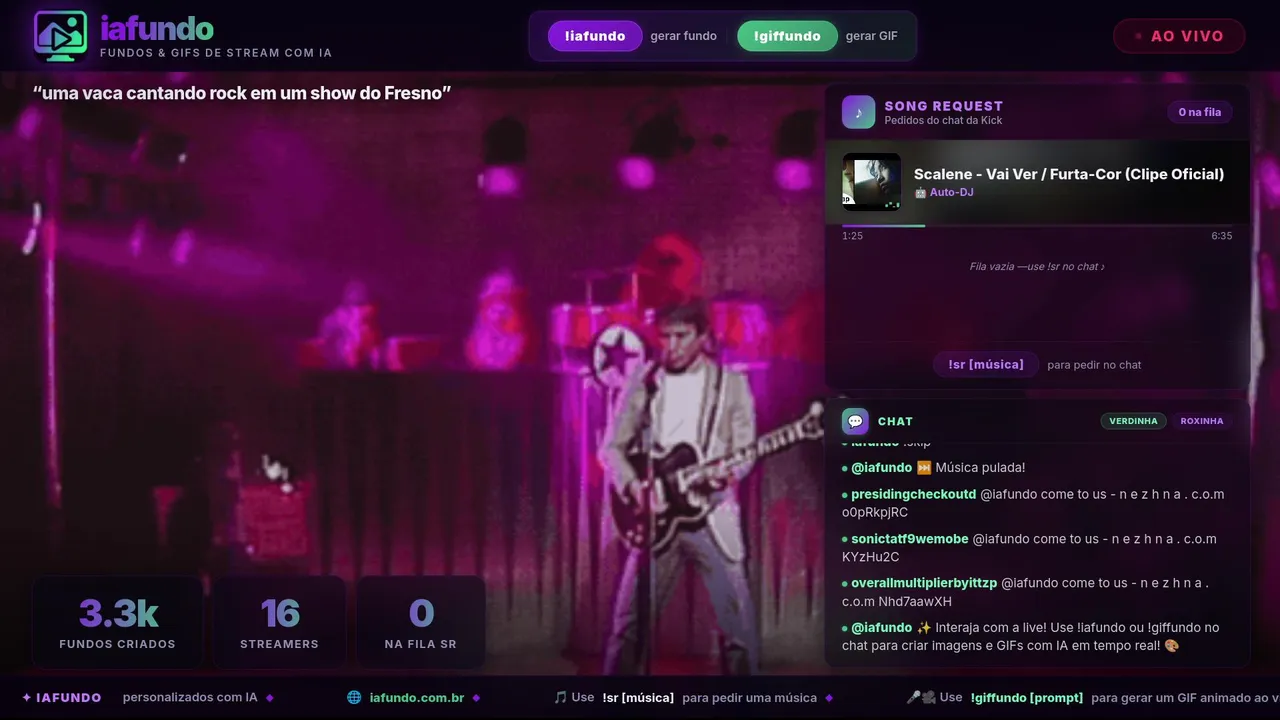Click 'personalizados com IA' ticker text
Viewport: 1280px width, 720px height.
point(190,697)
